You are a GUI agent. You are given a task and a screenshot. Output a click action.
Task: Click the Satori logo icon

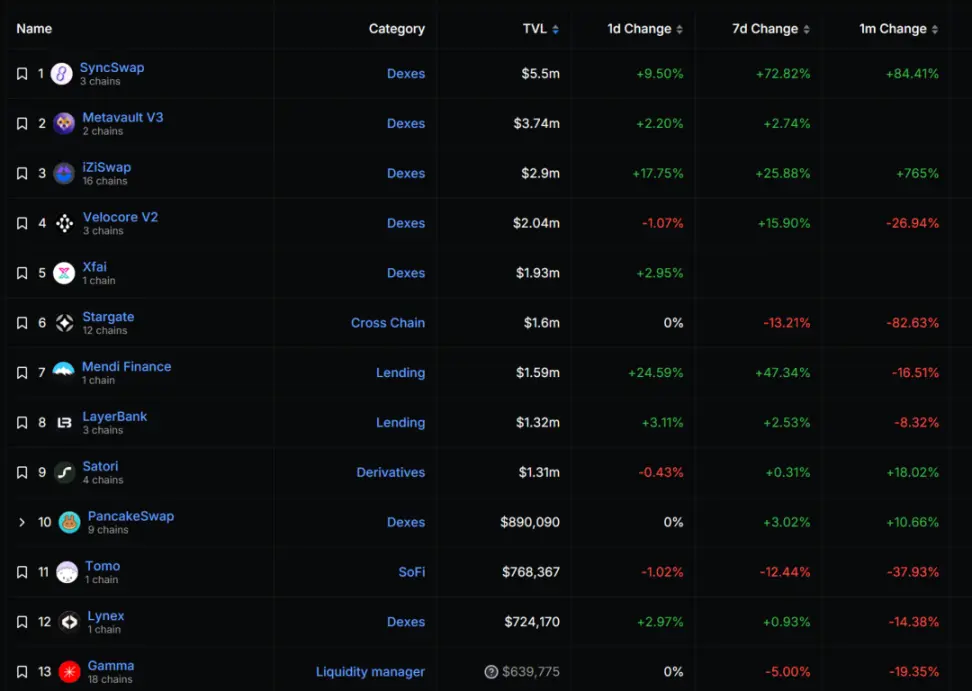coord(64,472)
